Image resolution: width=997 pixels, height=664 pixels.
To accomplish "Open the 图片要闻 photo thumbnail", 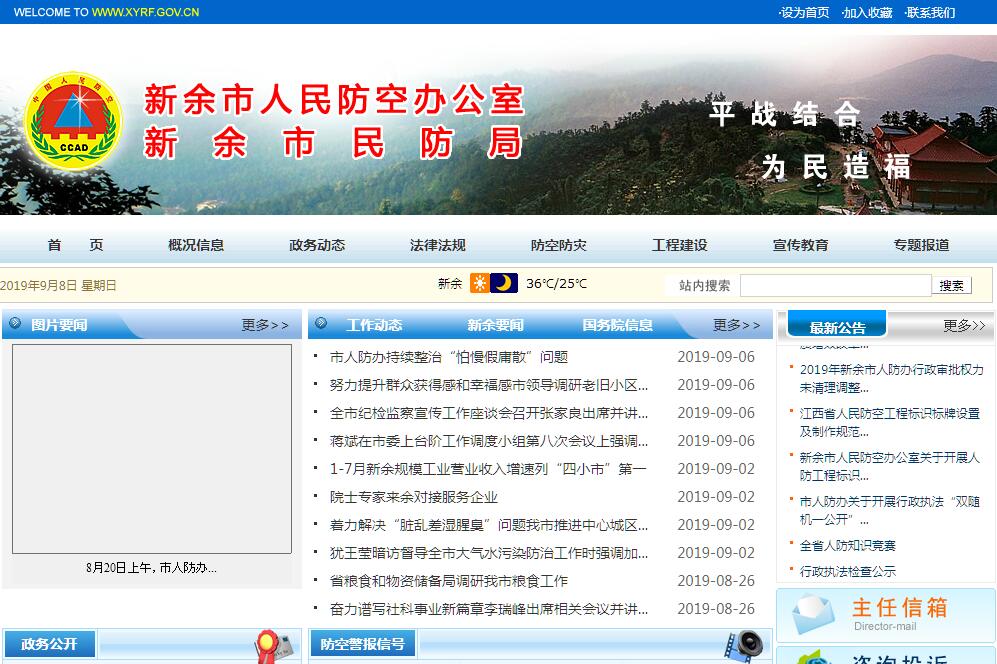I will 152,449.
